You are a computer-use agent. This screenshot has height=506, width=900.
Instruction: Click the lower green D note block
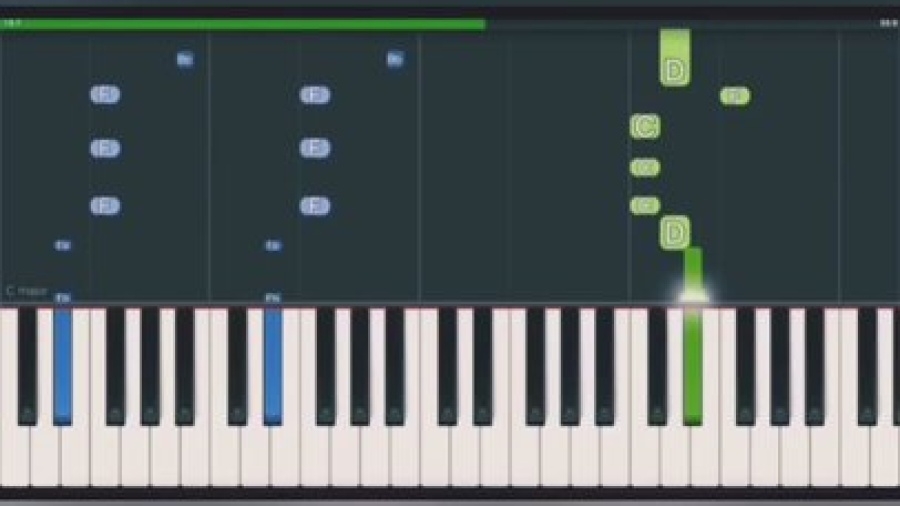(675, 232)
